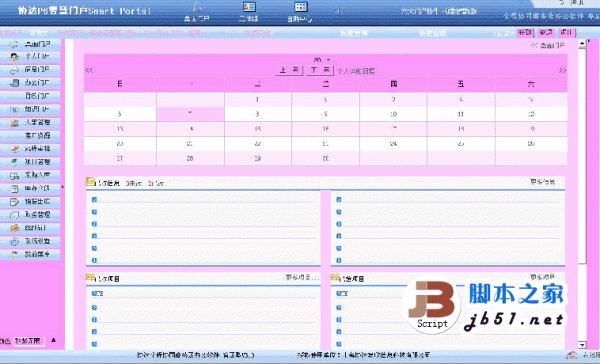Screen dimensions: 600x364
Task: Click the highlighted pink calendar cell
Action: (x=190, y=114)
